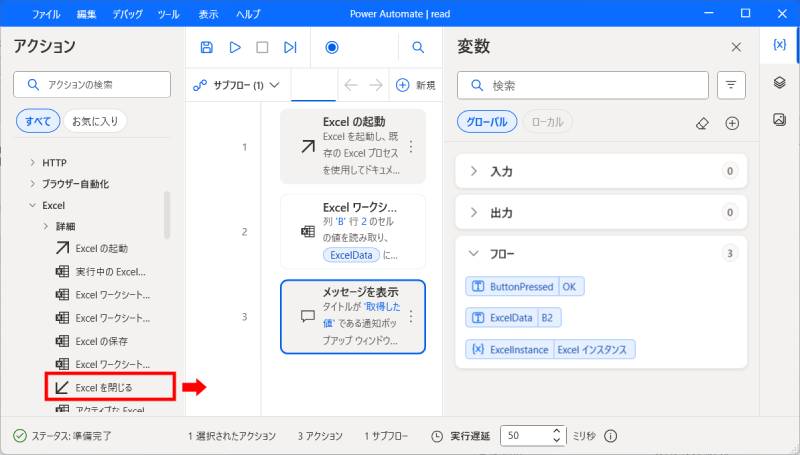Open the run delay info icon

point(611,436)
